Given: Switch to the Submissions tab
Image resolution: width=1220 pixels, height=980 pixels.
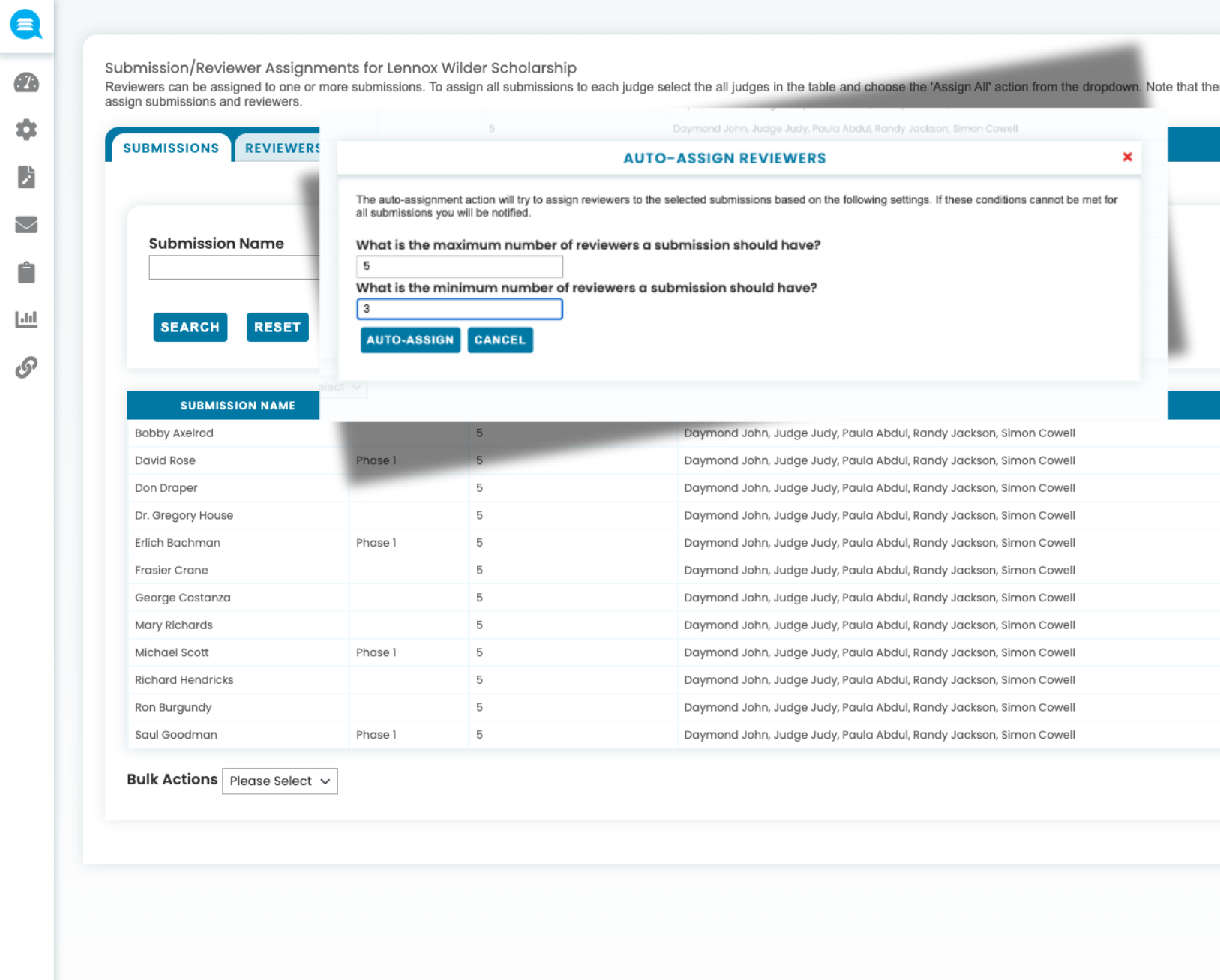Looking at the screenshot, I should coord(170,148).
